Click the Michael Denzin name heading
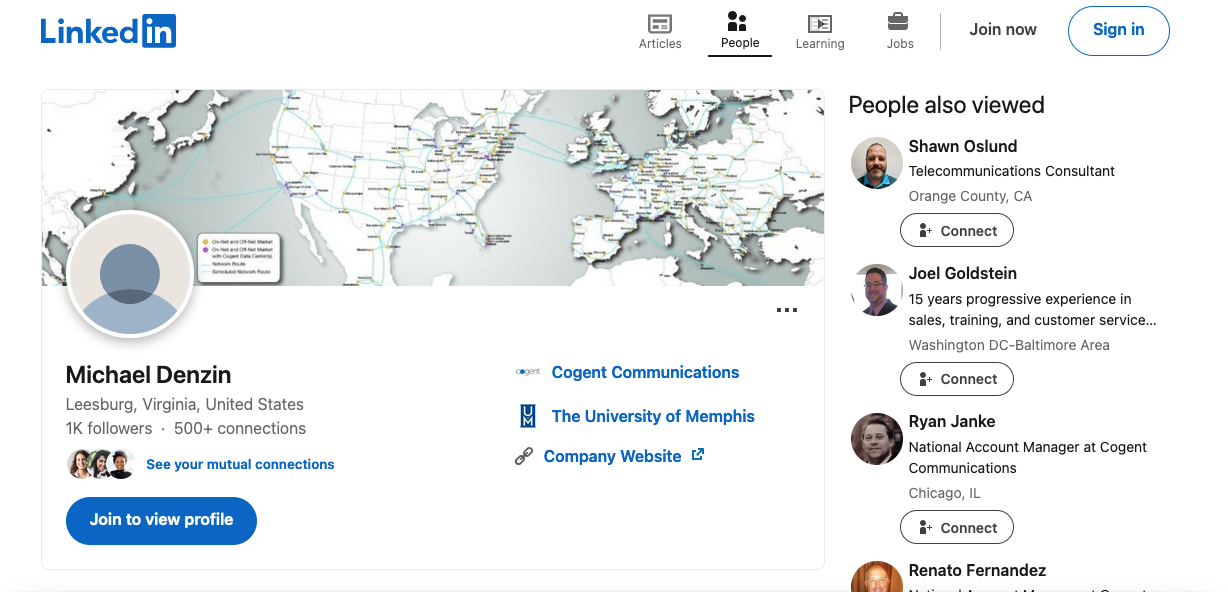1228x592 pixels. pos(148,375)
